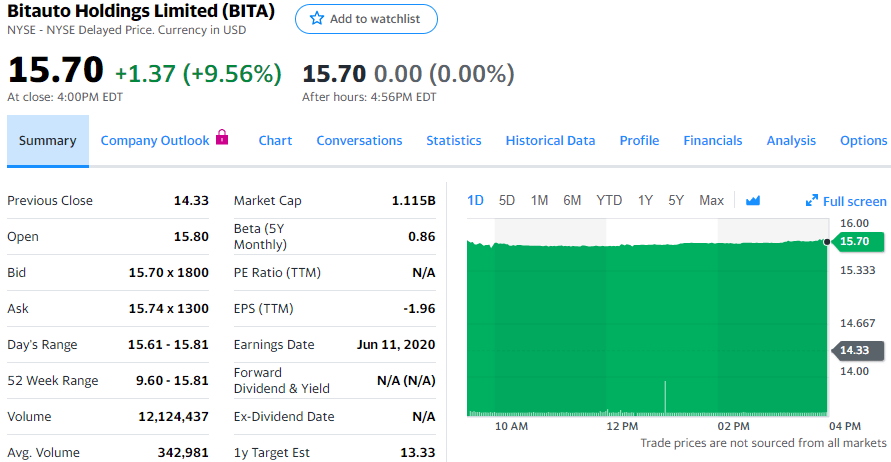This screenshot has width=891, height=462.
Task: Select the Financials tab
Action: (712, 141)
